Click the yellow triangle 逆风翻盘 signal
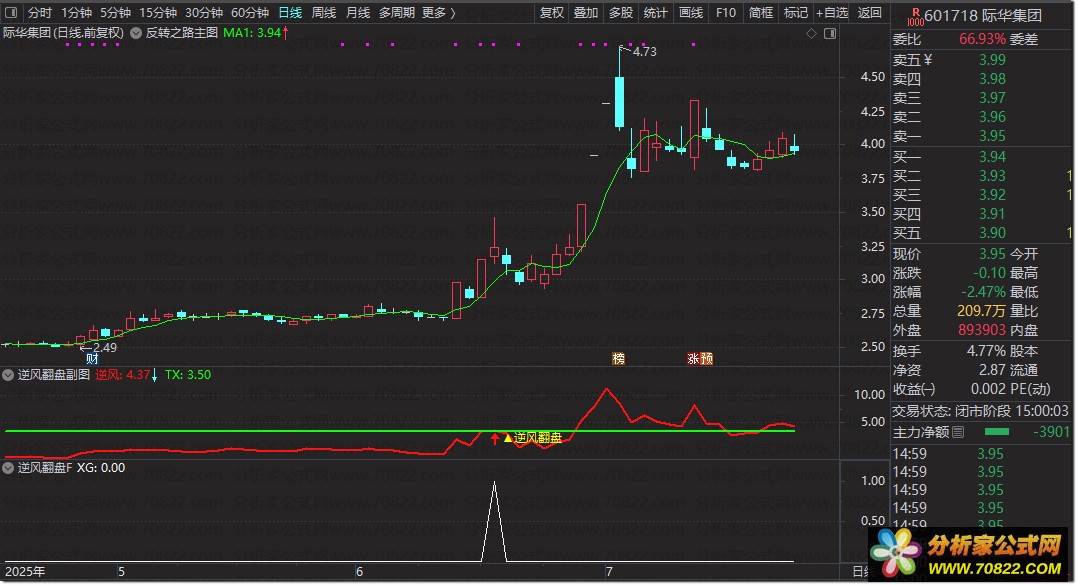Screen dimensions: 1078x585 533,437
